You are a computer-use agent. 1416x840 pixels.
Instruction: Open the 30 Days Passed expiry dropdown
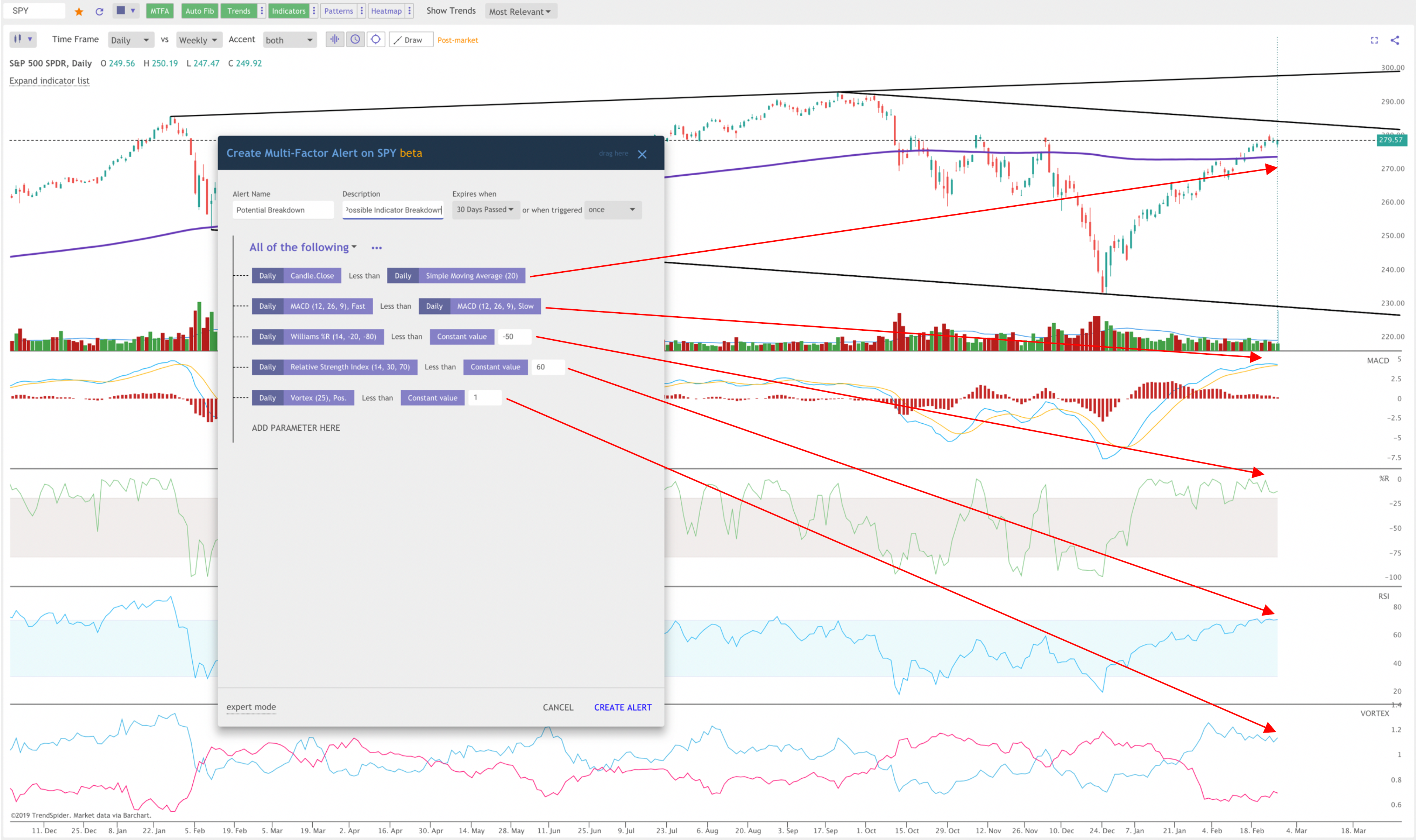click(485, 209)
